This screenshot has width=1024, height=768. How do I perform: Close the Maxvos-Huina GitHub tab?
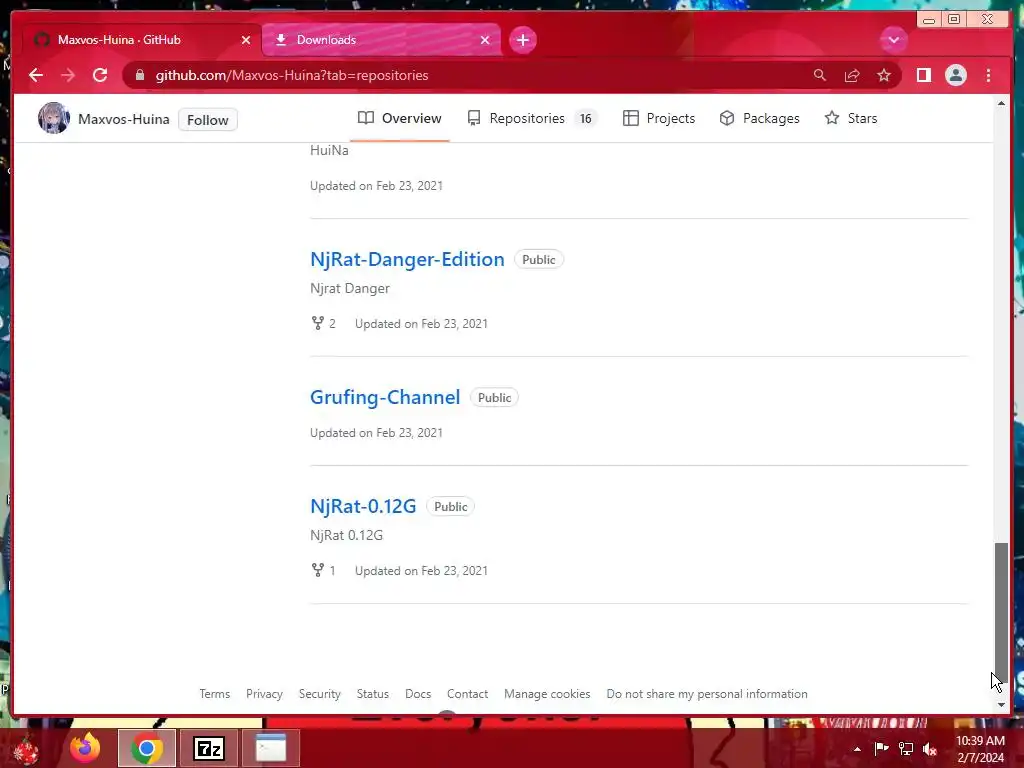coord(246,40)
